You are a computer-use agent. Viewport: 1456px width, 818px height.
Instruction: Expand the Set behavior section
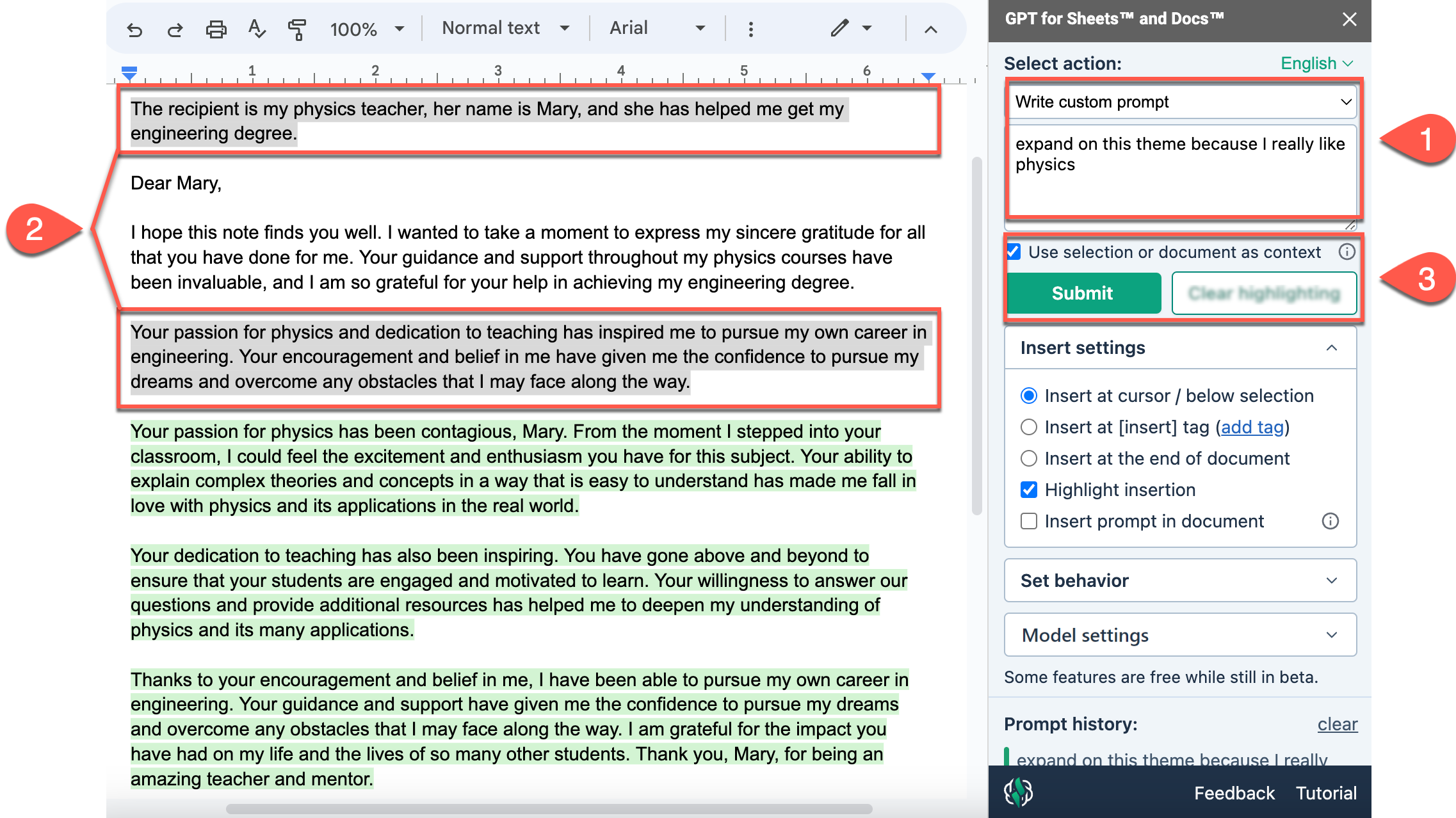point(1179,581)
